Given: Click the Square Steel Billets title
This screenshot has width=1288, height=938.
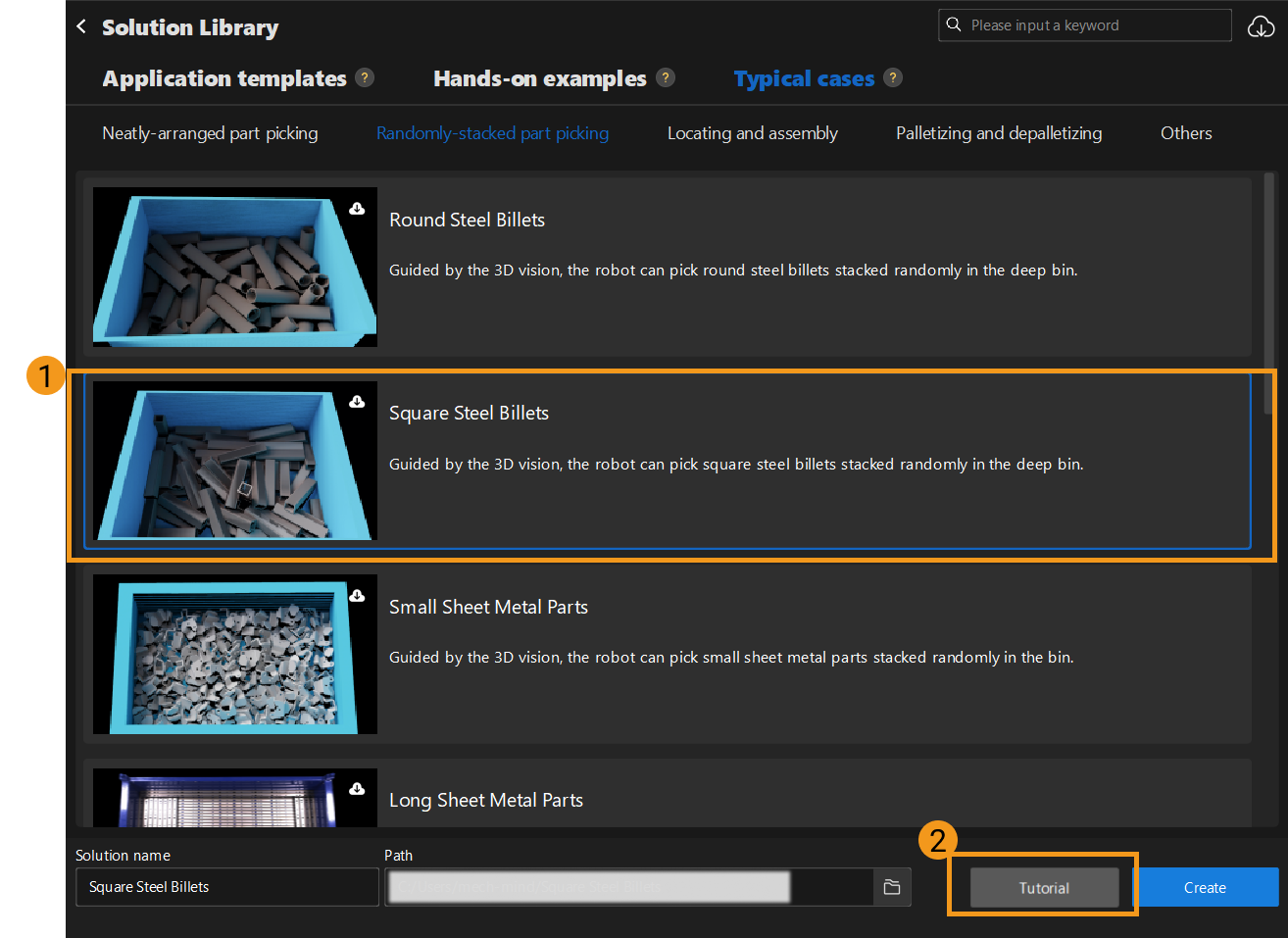Looking at the screenshot, I should pos(469,413).
